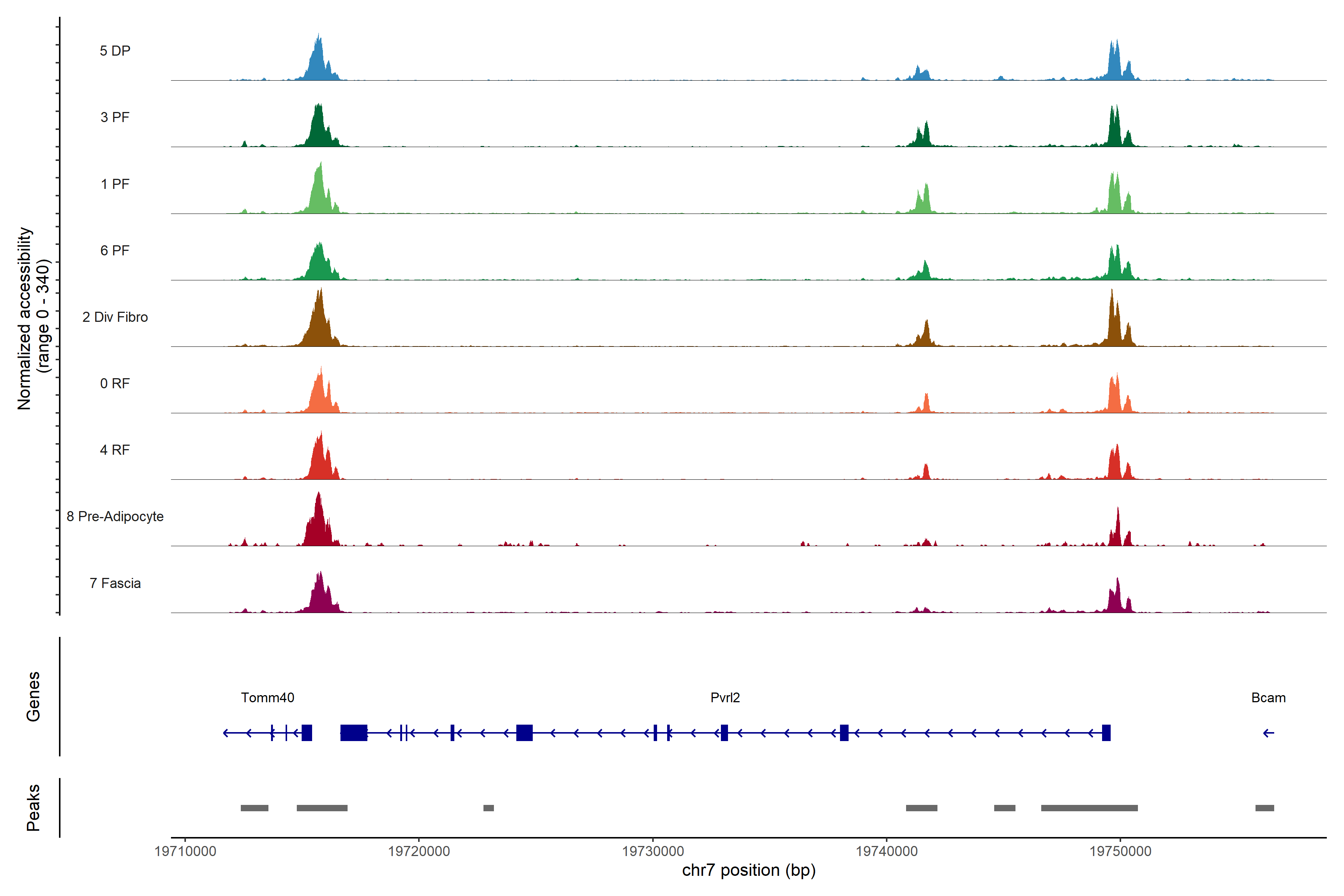The width and height of the screenshot is (1344, 896).
Task: Click the 0 RF track label
Action: 115,383
